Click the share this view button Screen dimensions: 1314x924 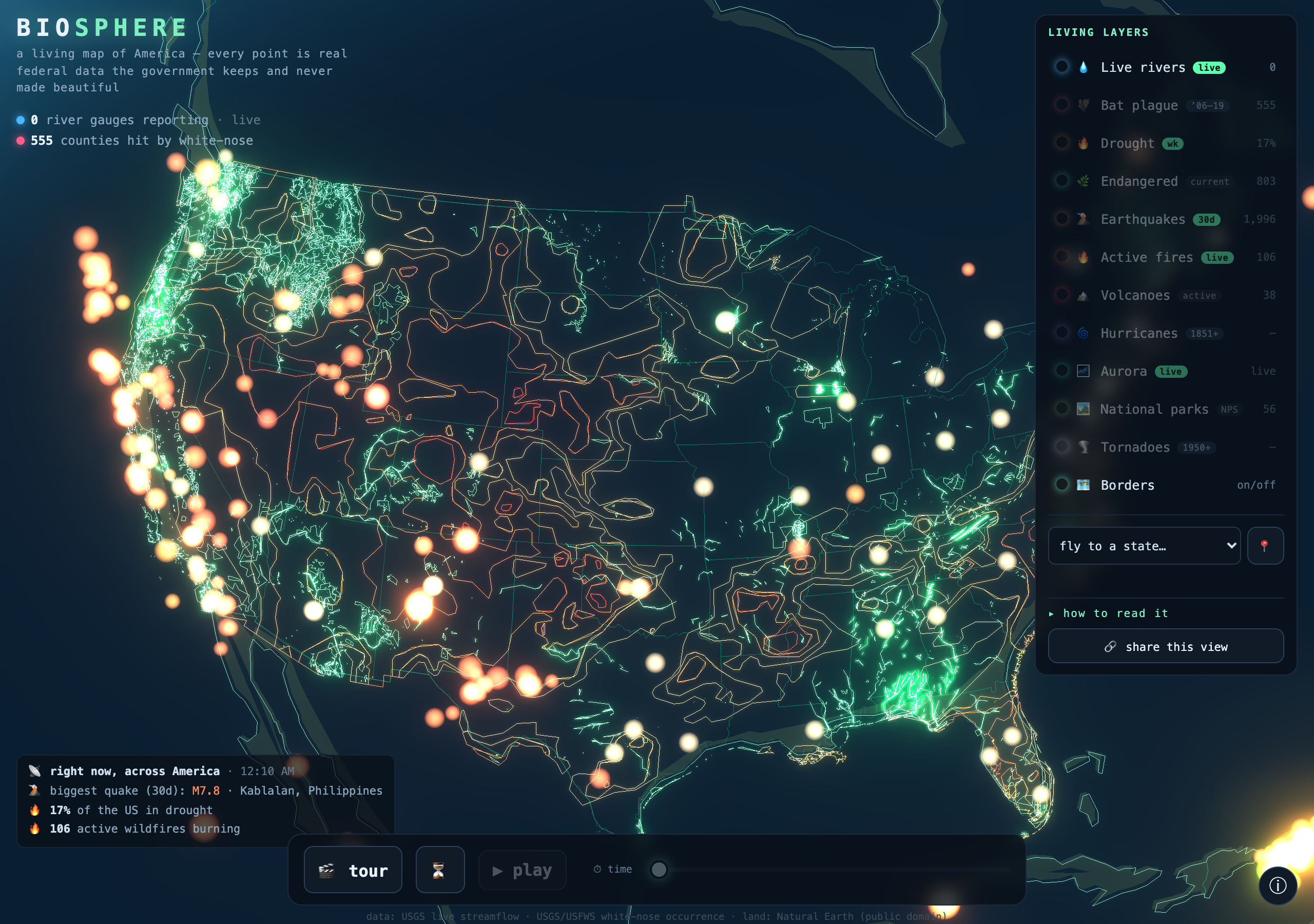[1165, 646]
